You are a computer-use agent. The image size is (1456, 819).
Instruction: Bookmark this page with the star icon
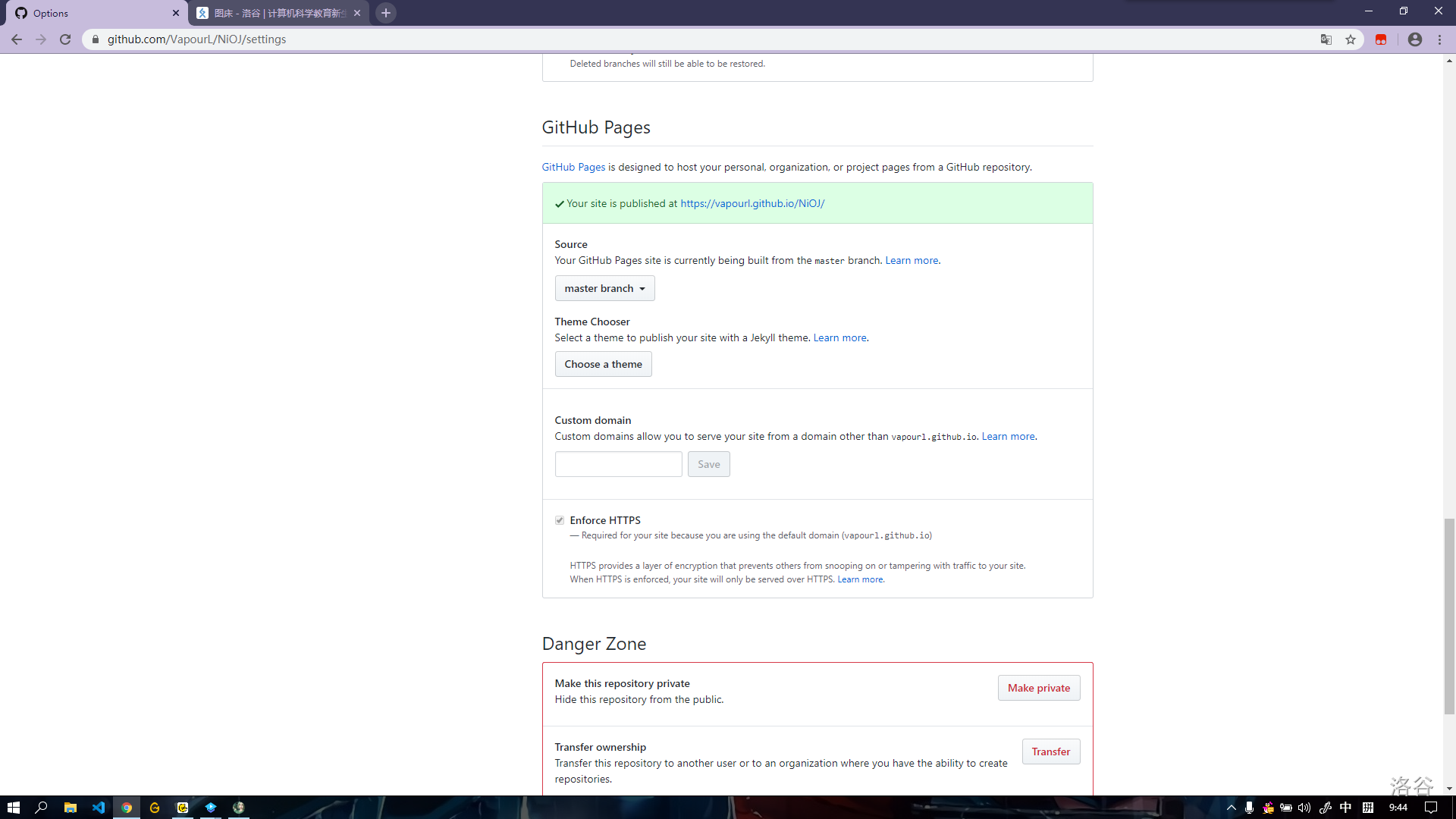point(1351,39)
